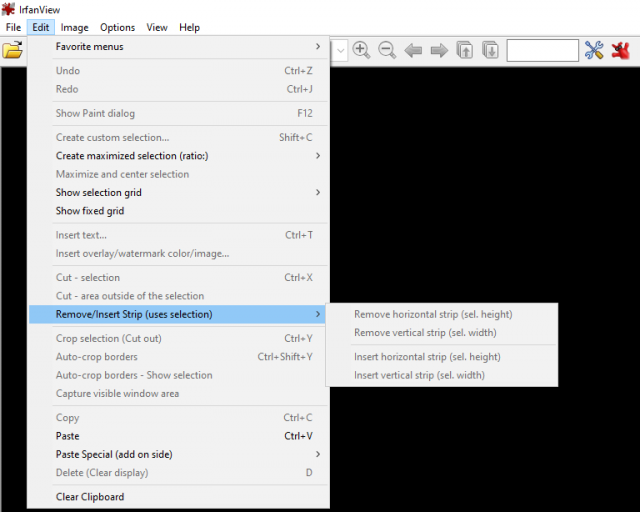Open the Image menu

tap(74, 27)
